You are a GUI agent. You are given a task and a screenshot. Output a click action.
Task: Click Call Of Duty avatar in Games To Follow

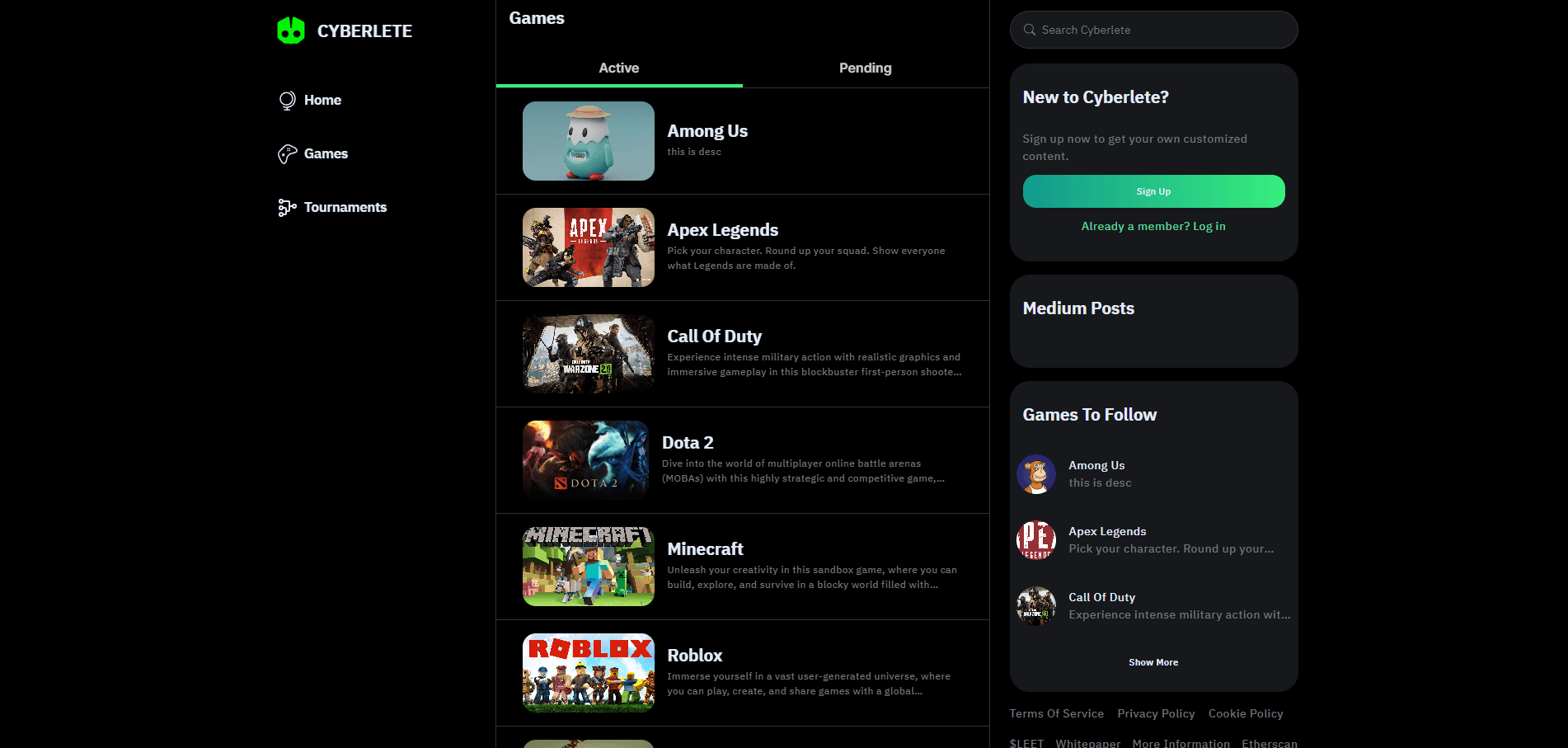click(1036, 606)
